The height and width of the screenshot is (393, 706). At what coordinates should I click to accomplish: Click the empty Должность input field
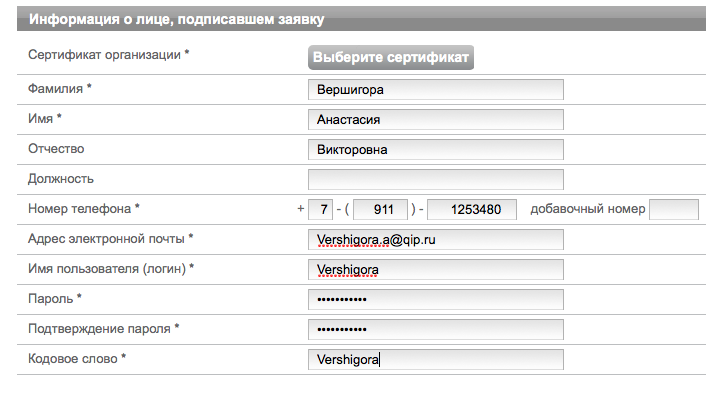(x=435, y=180)
